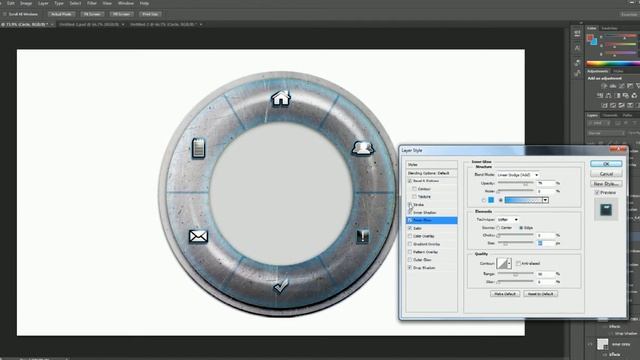The width and height of the screenshot is (640, 360).
Task: Toggle the Satin style checkbox
Action: click(410, 228)
